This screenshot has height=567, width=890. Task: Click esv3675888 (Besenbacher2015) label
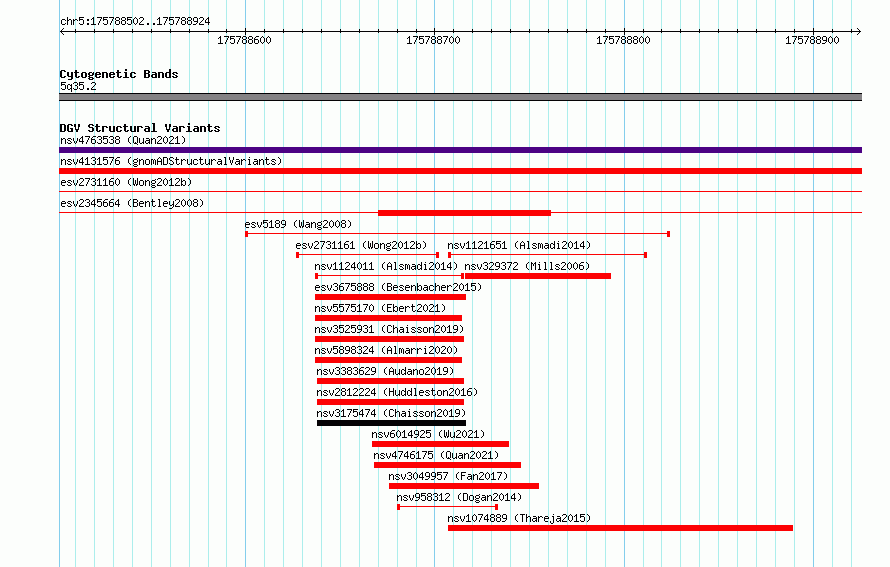click(x=398, y=287)
